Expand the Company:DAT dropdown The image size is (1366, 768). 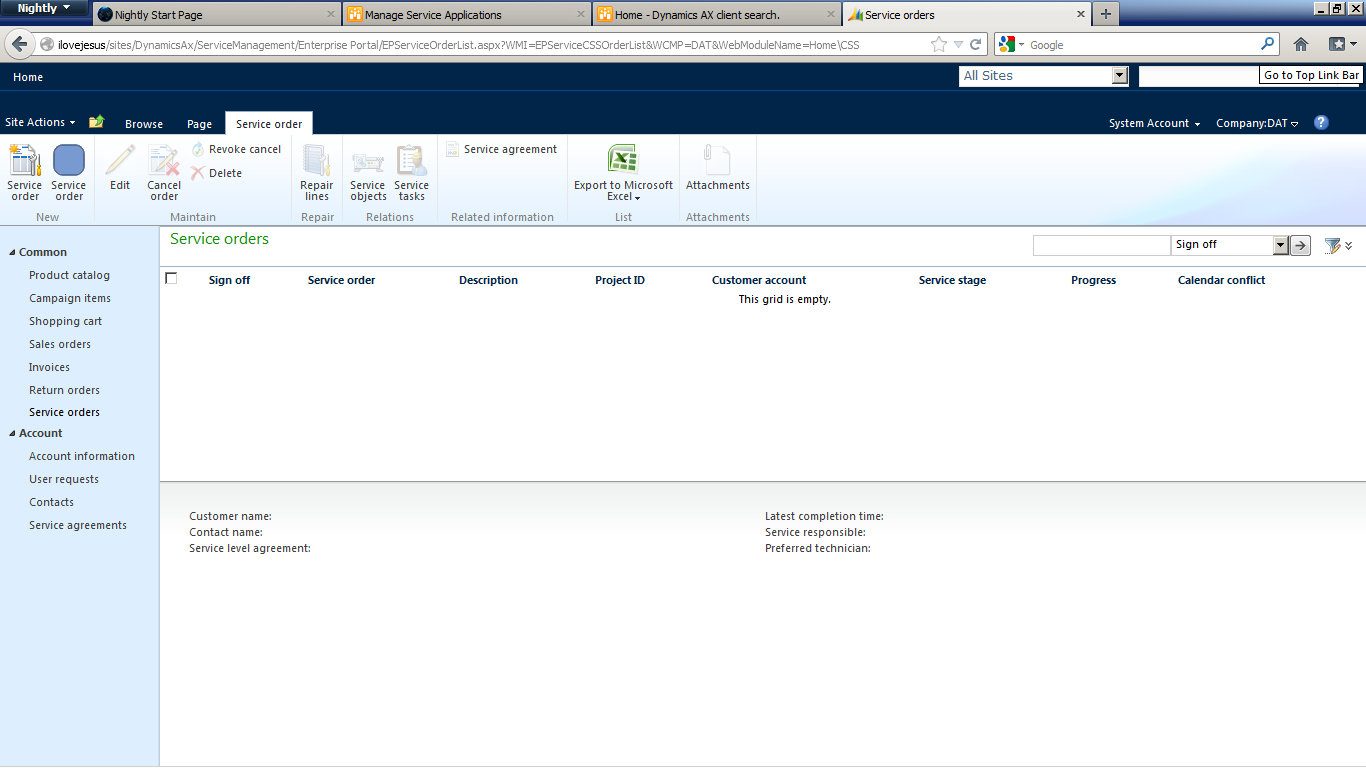tap(1256, 122)
